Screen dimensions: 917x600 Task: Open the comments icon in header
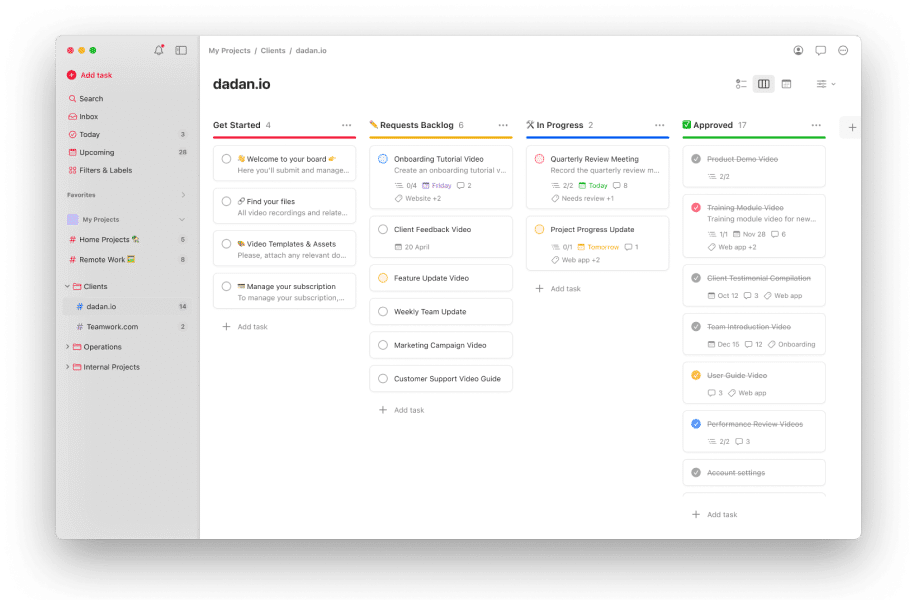click(821, 50)
